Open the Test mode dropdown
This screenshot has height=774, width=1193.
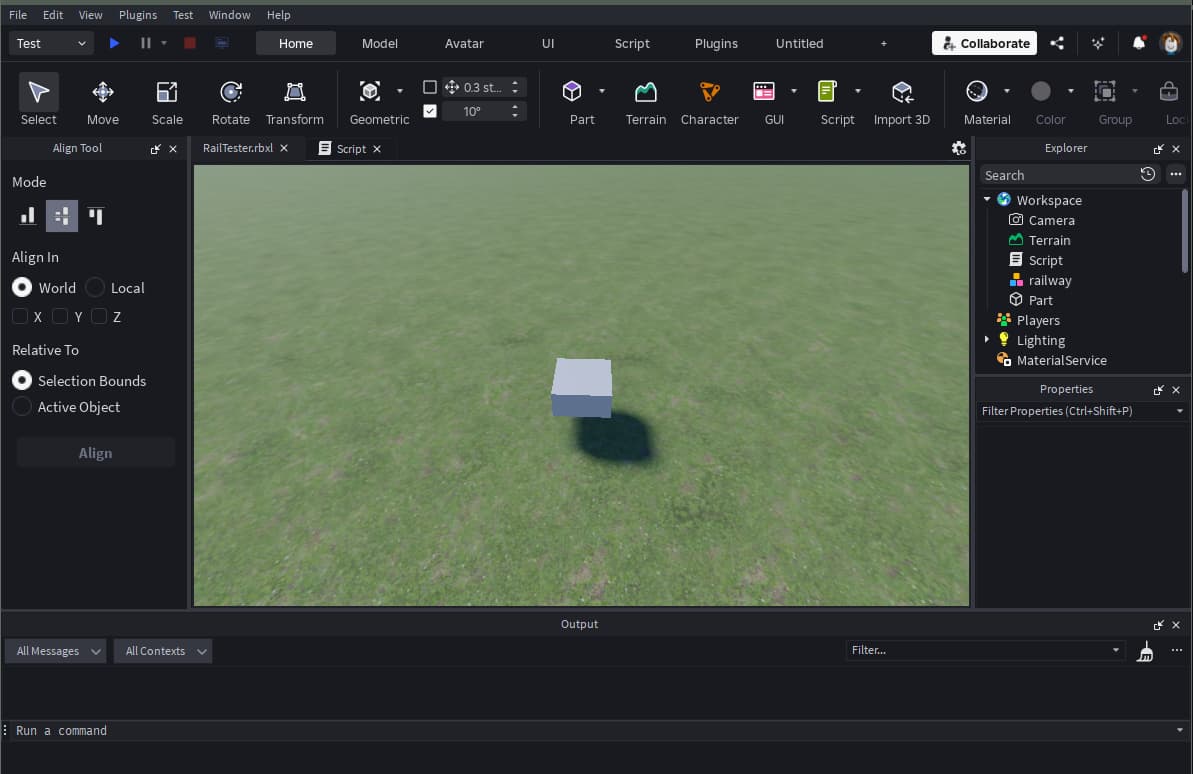click(x=51, y=43)
